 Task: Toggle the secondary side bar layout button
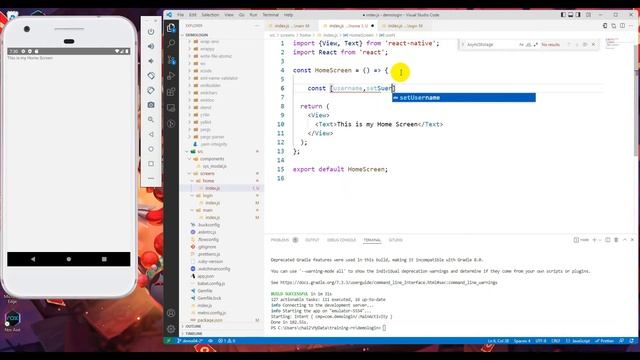click(x=578, y=15)
